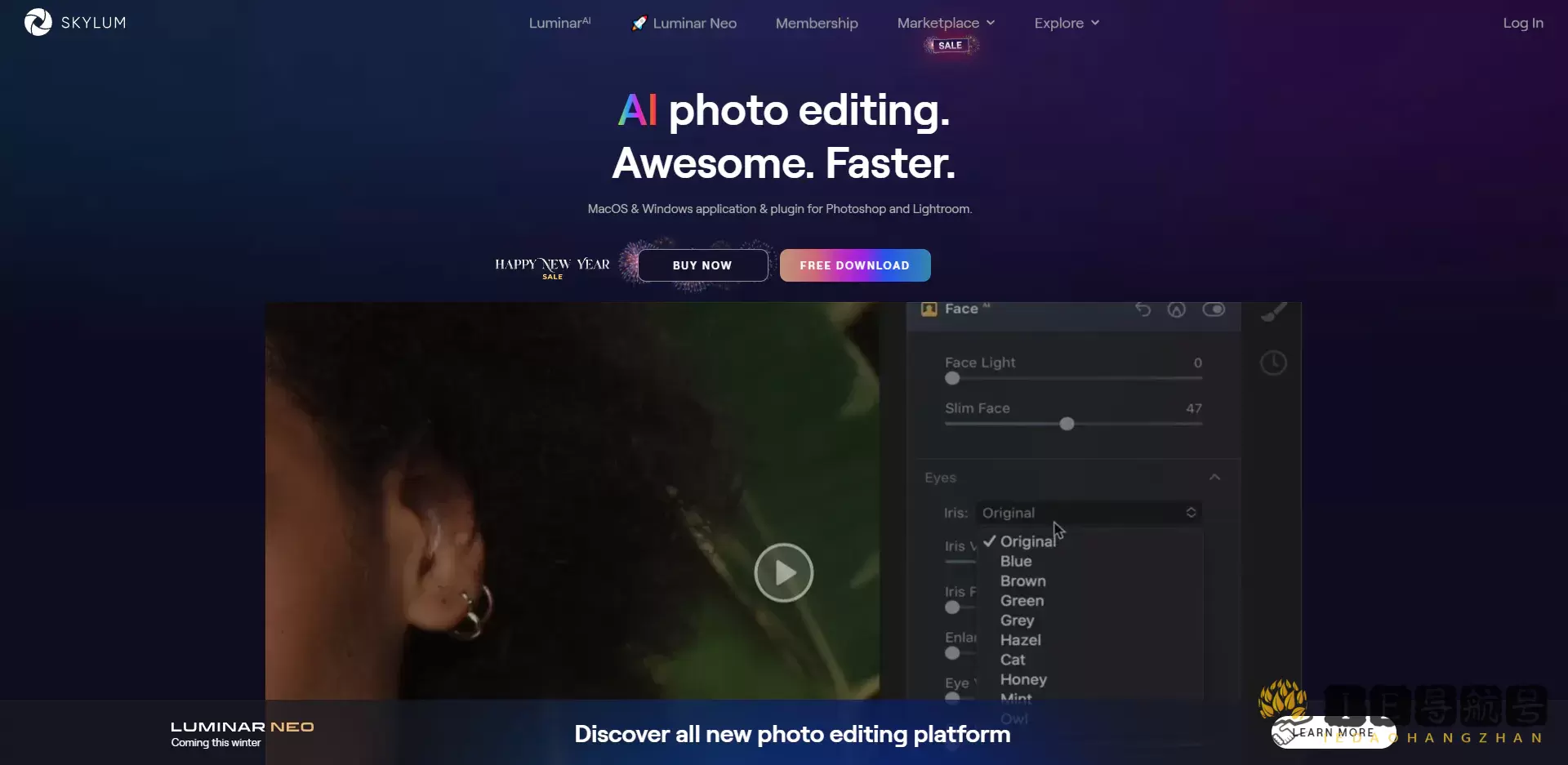Select the brush/edit mask icon beside the panel
The width and height of the screenshot is (1568, 765).
coord(1275,310)
